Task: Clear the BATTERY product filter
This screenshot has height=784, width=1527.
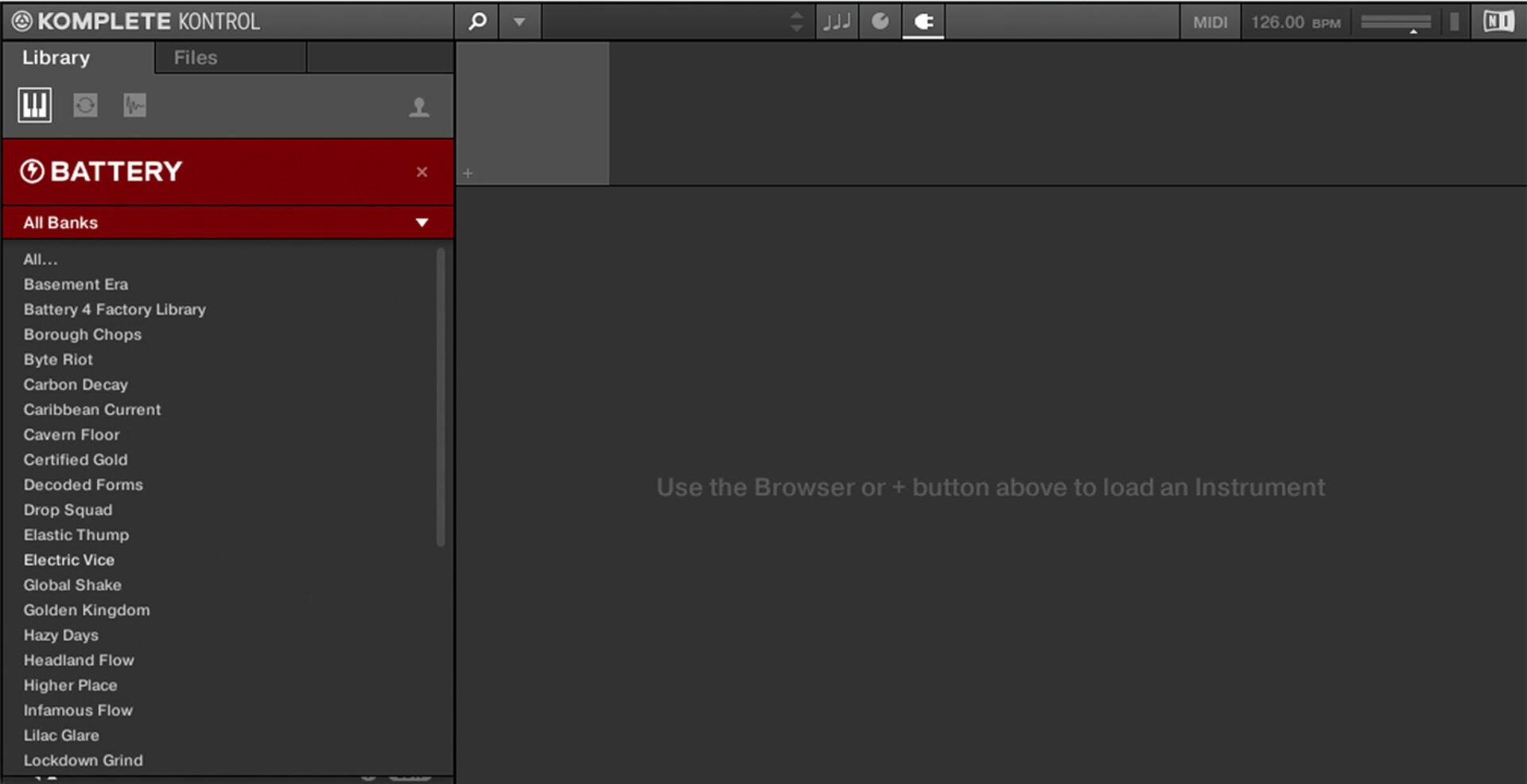Action: point(422,172)
